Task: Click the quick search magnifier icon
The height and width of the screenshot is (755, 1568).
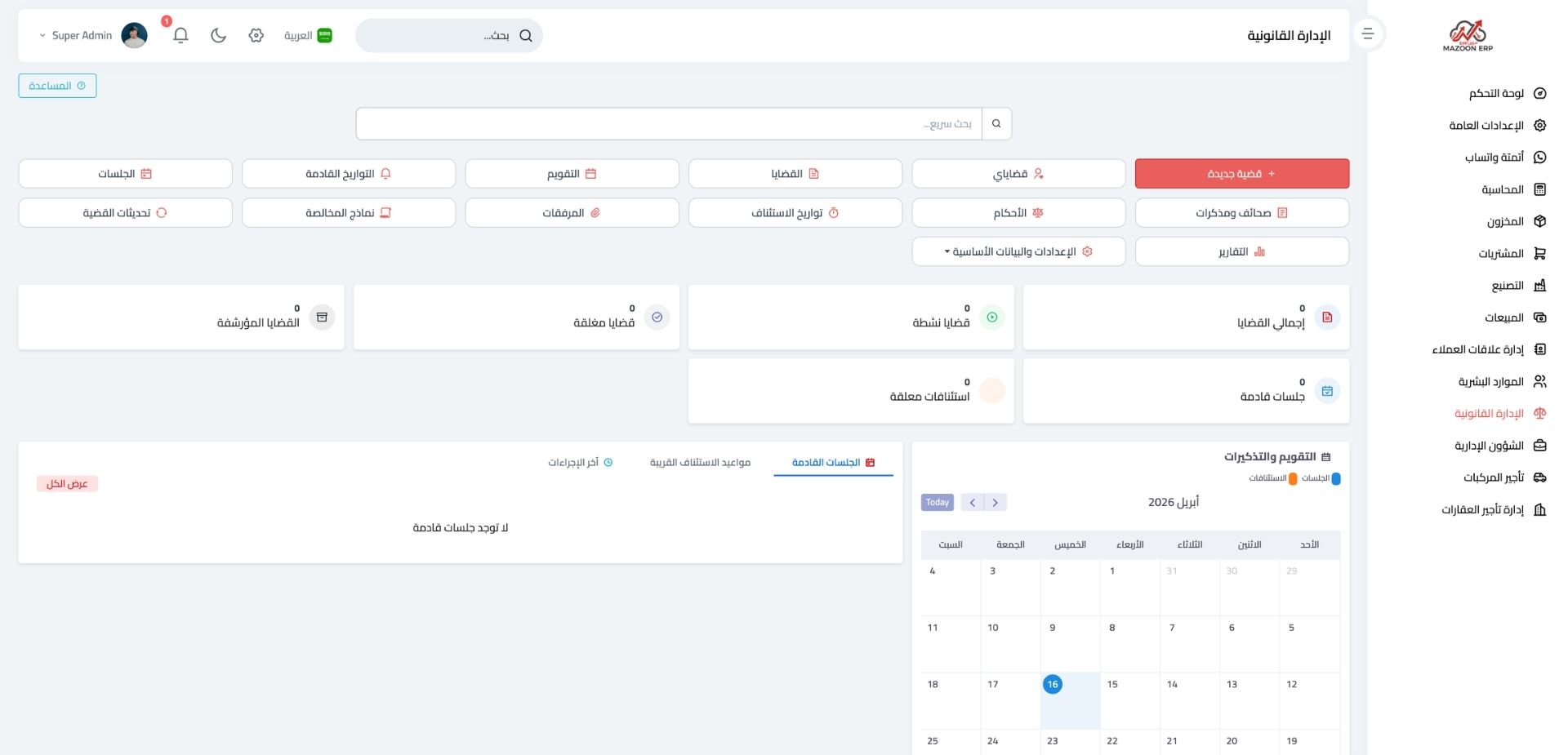Action: pyautogui.click(x=996, y=124)
